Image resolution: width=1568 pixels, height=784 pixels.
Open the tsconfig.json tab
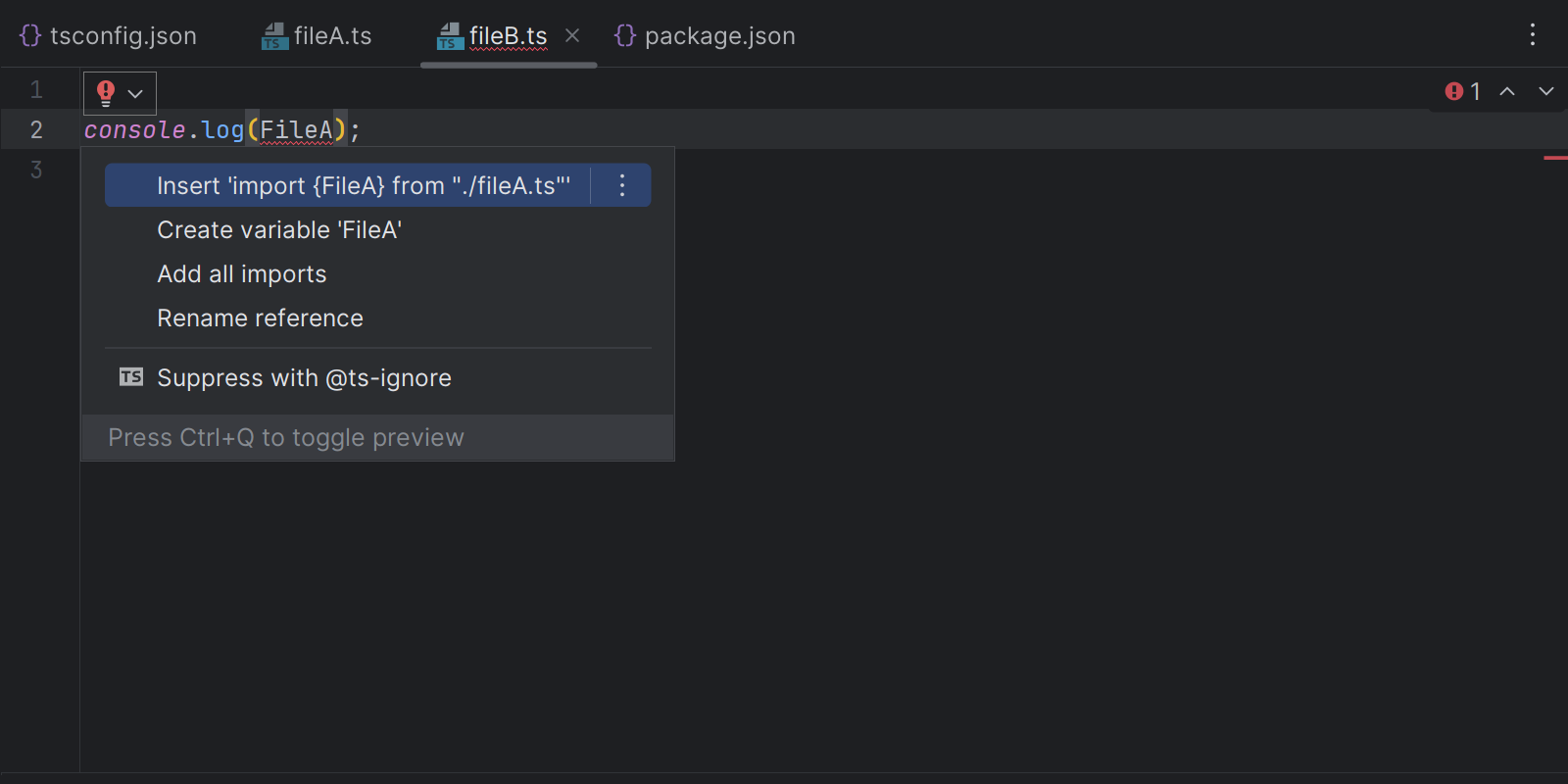point(108,35)
